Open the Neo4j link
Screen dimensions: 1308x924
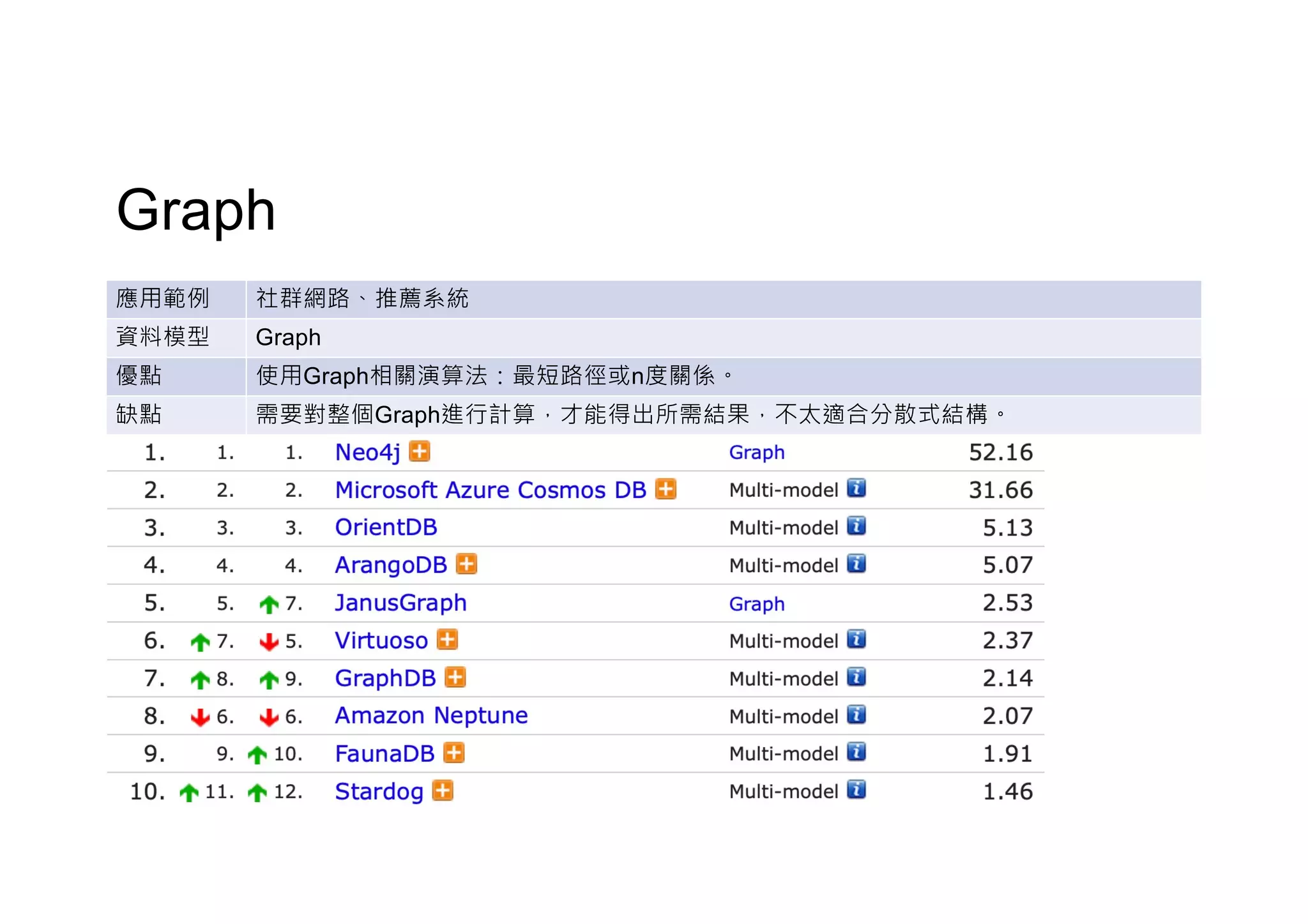click(367, 452)
